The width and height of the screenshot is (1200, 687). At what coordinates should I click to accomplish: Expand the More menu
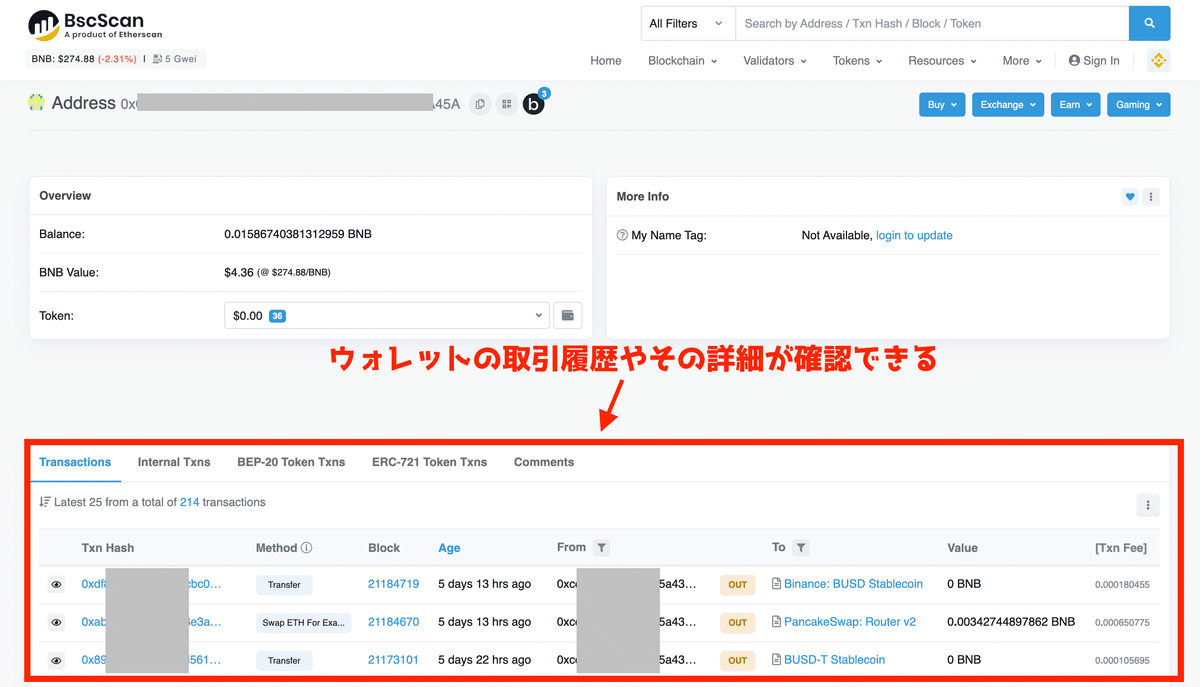[1022, 61]
